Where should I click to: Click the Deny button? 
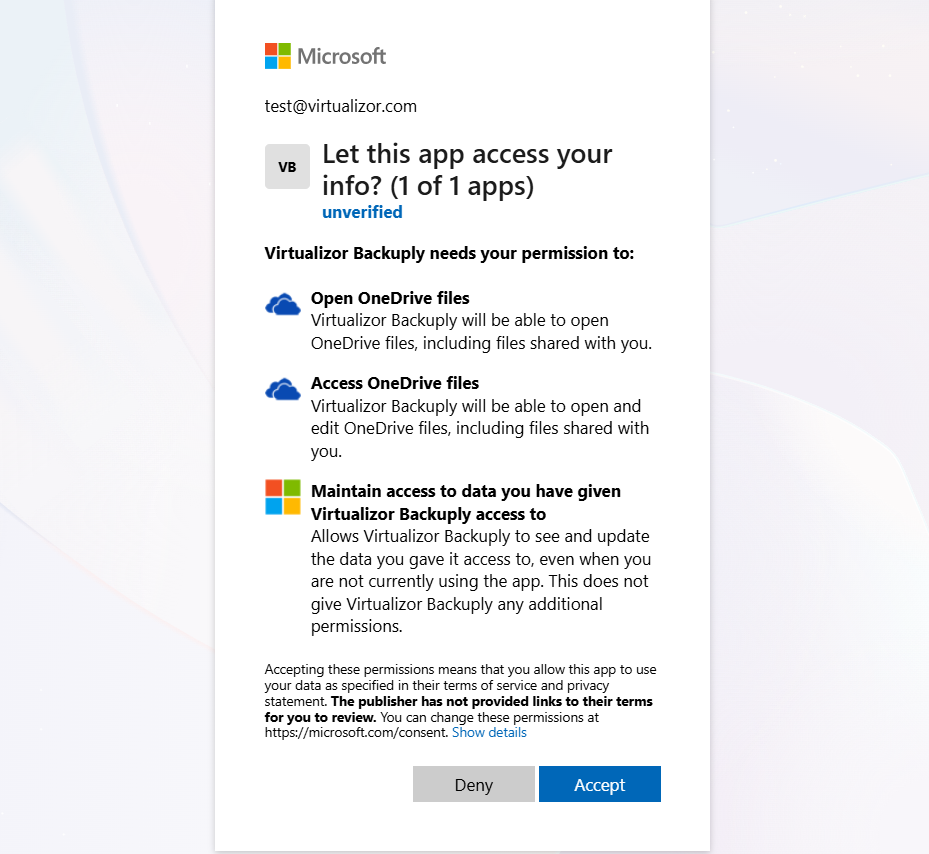click(x=473, y=784)
